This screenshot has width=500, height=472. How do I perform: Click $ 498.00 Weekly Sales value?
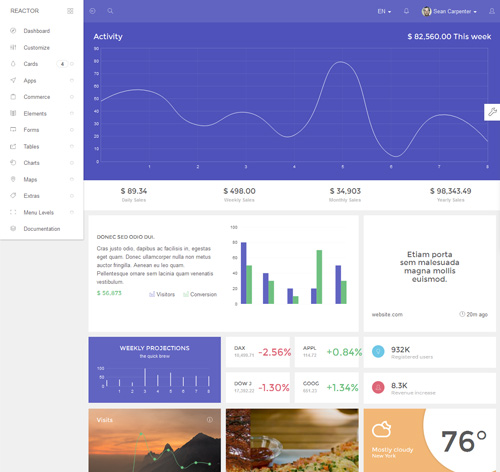(239, 191)
